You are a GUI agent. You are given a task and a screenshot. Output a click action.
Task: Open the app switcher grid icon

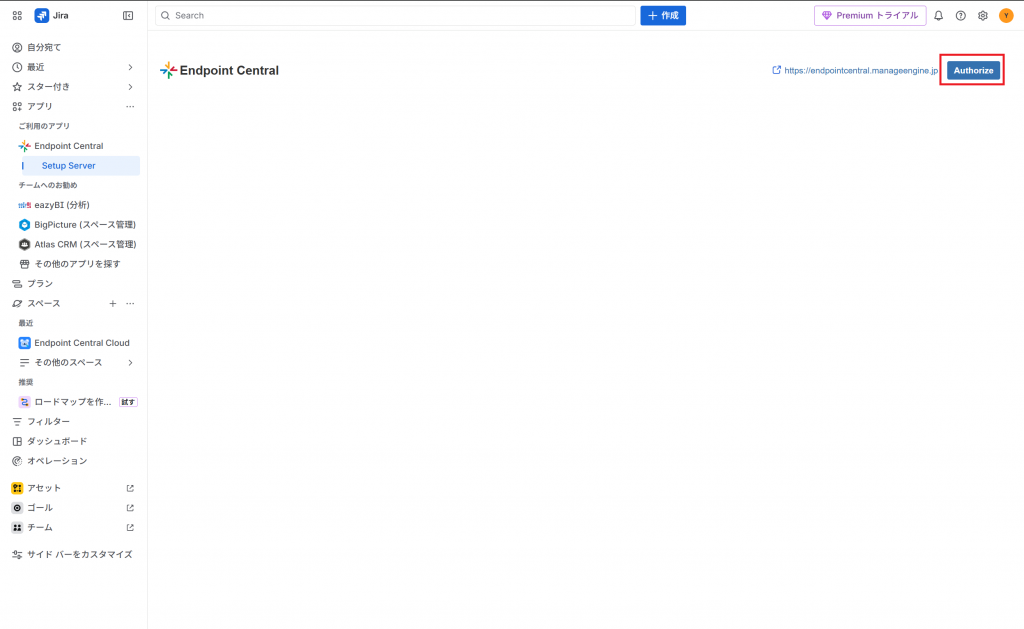pos(17,16)
